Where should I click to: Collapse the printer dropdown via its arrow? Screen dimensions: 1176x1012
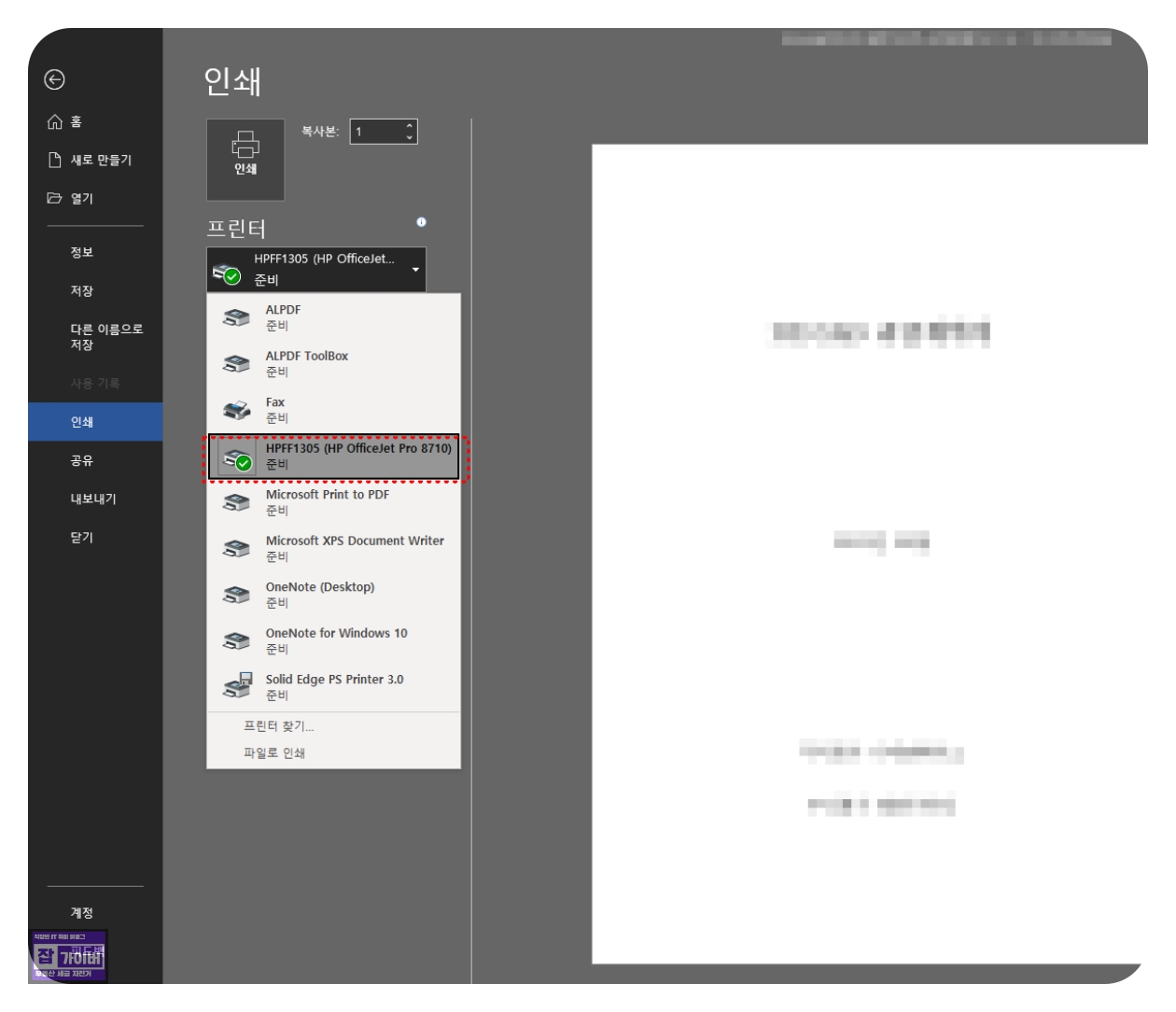(415, 270)
